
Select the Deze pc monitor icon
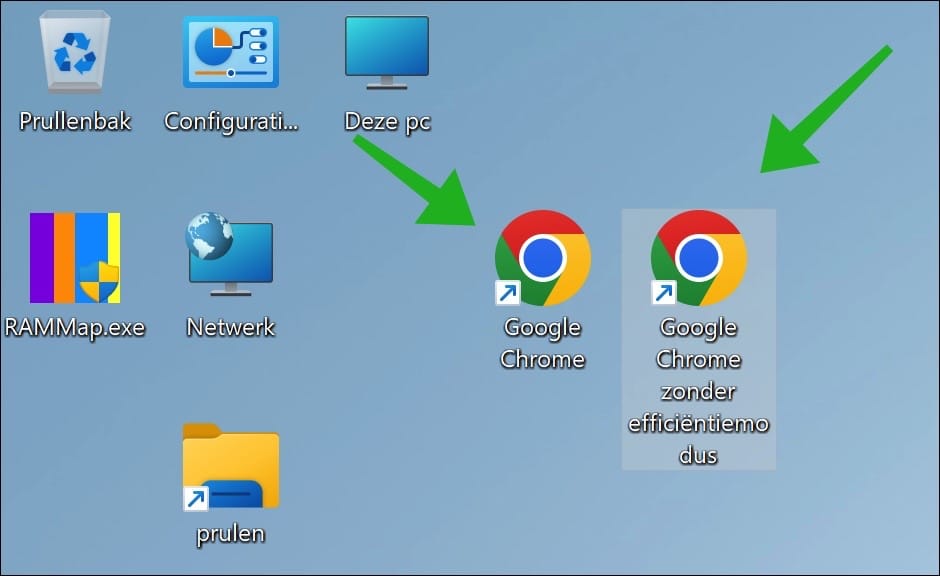[x=387, y=53]
